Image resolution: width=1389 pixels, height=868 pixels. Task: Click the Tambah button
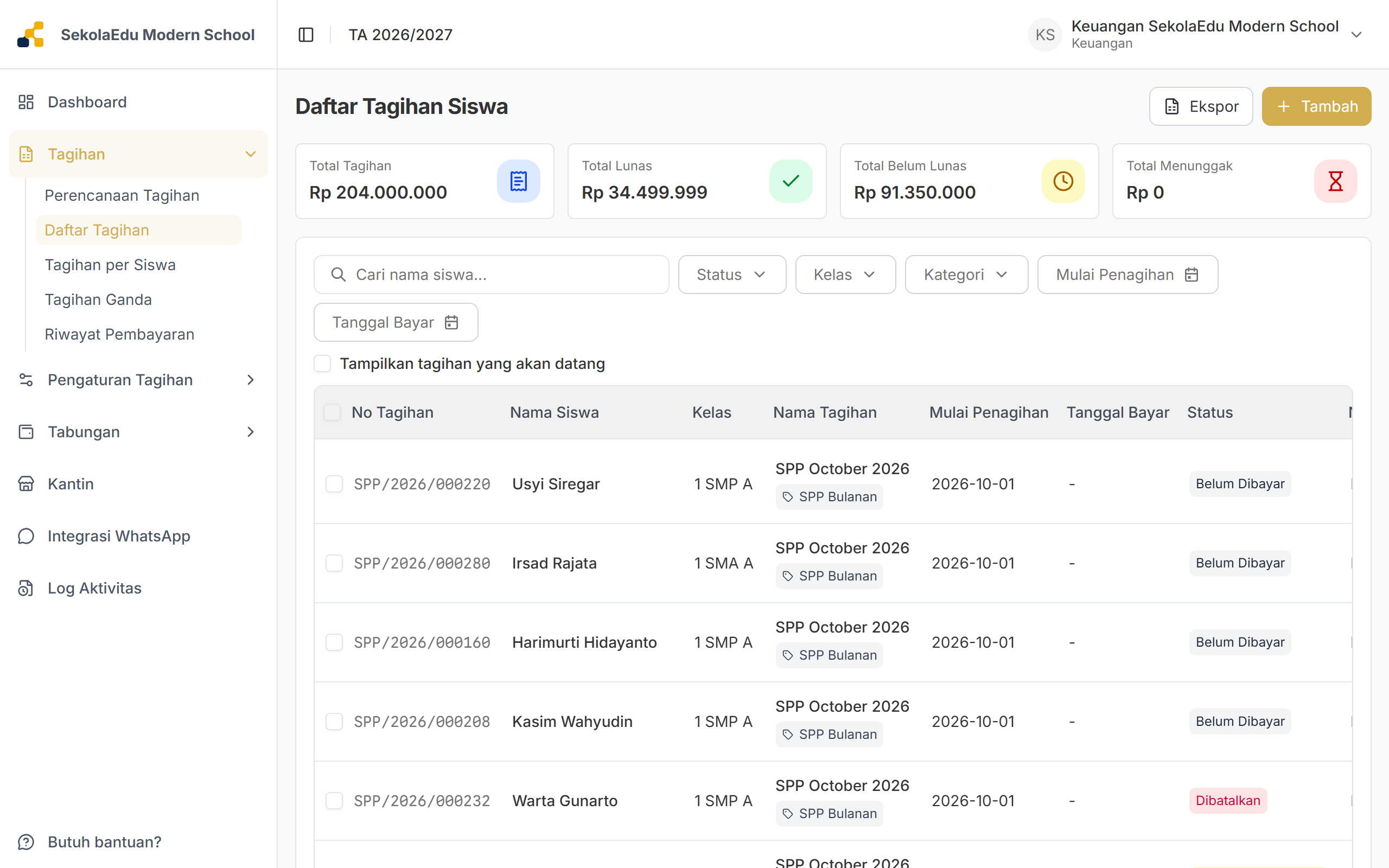[x=1316, y=106]
